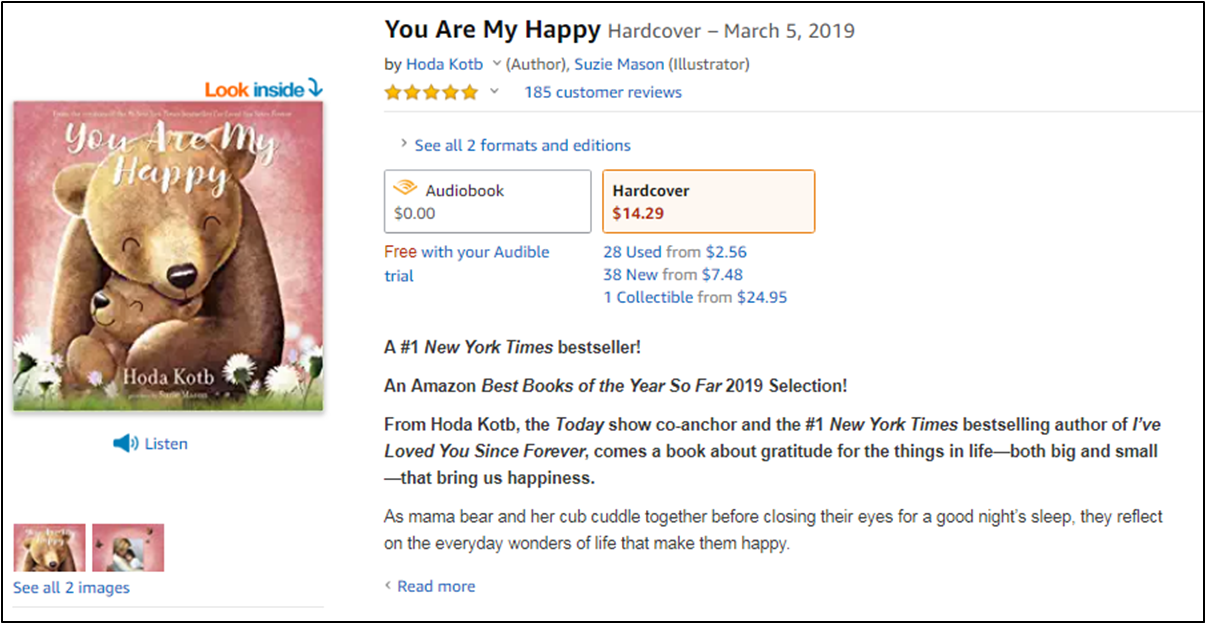1206x624 pixels.
Task: Open the second preview thumbnail image
Action: click(x=128, y=547)
